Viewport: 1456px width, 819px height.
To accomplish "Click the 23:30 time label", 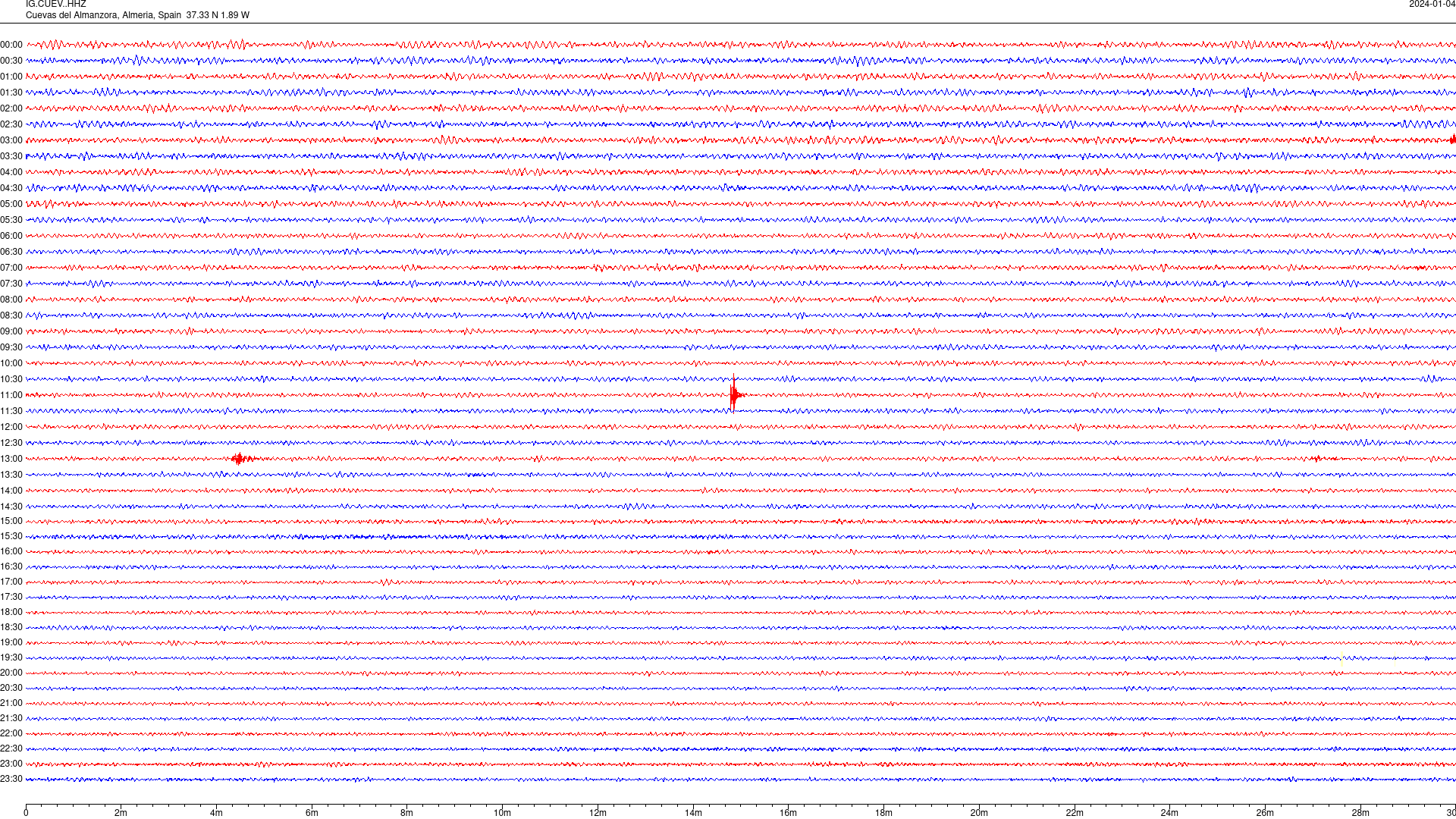I will point(11,779).
